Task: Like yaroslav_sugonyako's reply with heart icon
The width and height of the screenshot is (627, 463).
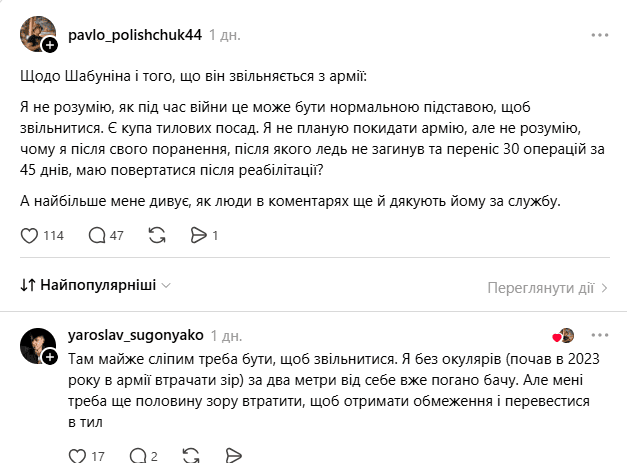Action: (77, 456)
